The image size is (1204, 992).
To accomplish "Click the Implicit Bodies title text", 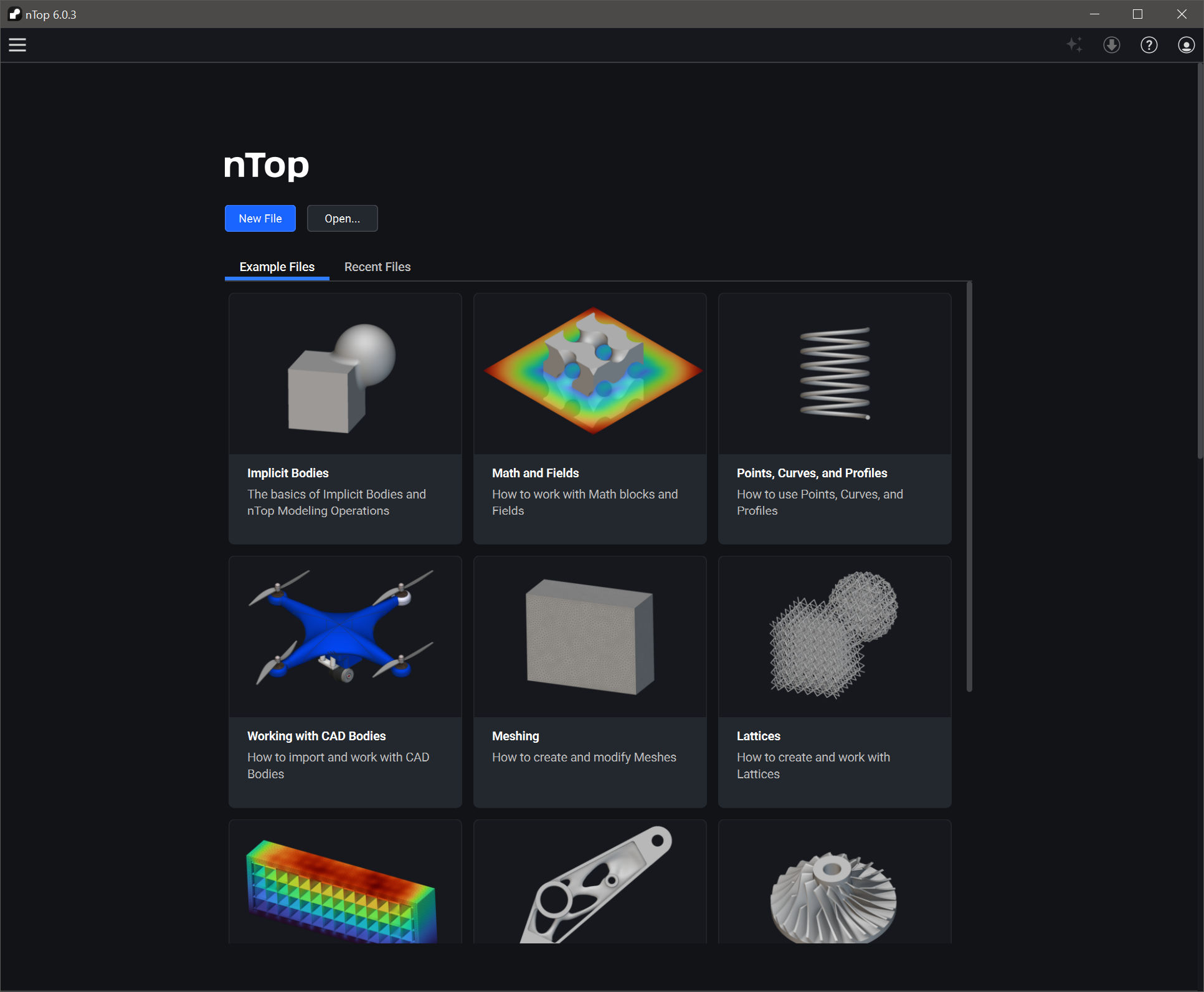I will pos(288,473).
